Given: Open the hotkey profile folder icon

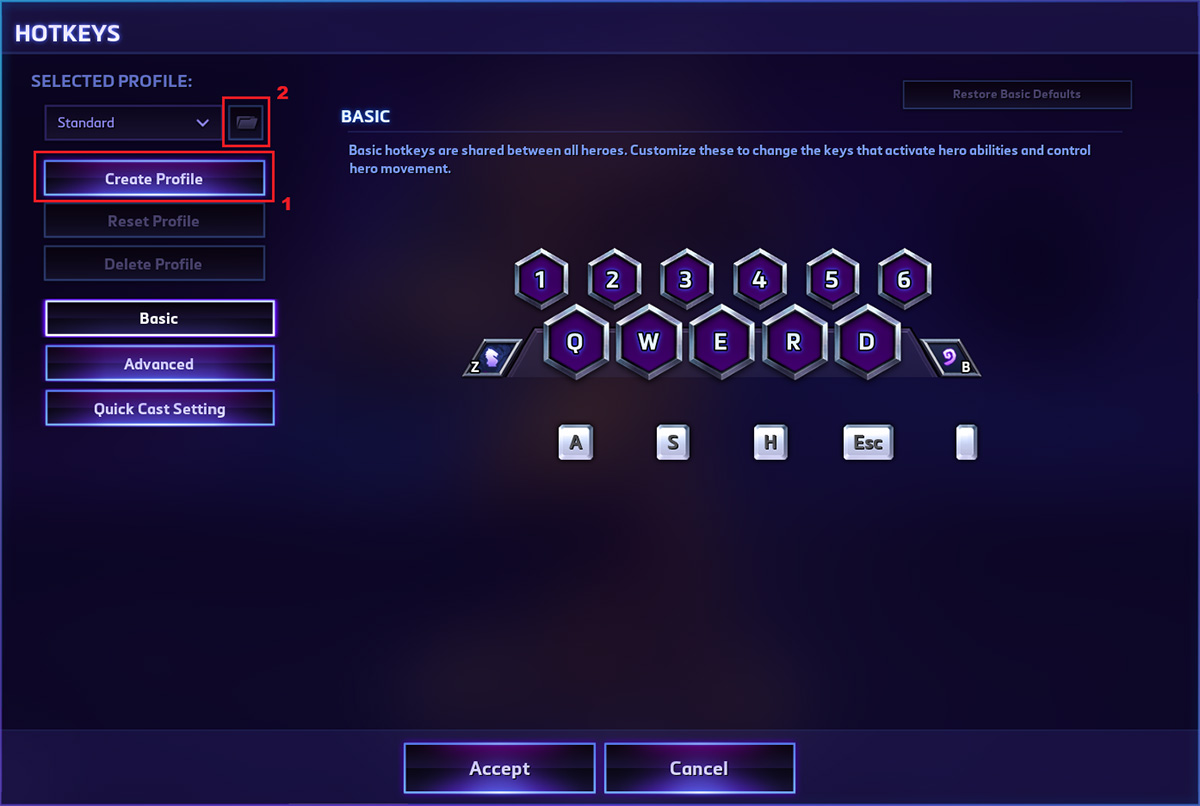Looking at the screenshot, I should pos(247,123).
